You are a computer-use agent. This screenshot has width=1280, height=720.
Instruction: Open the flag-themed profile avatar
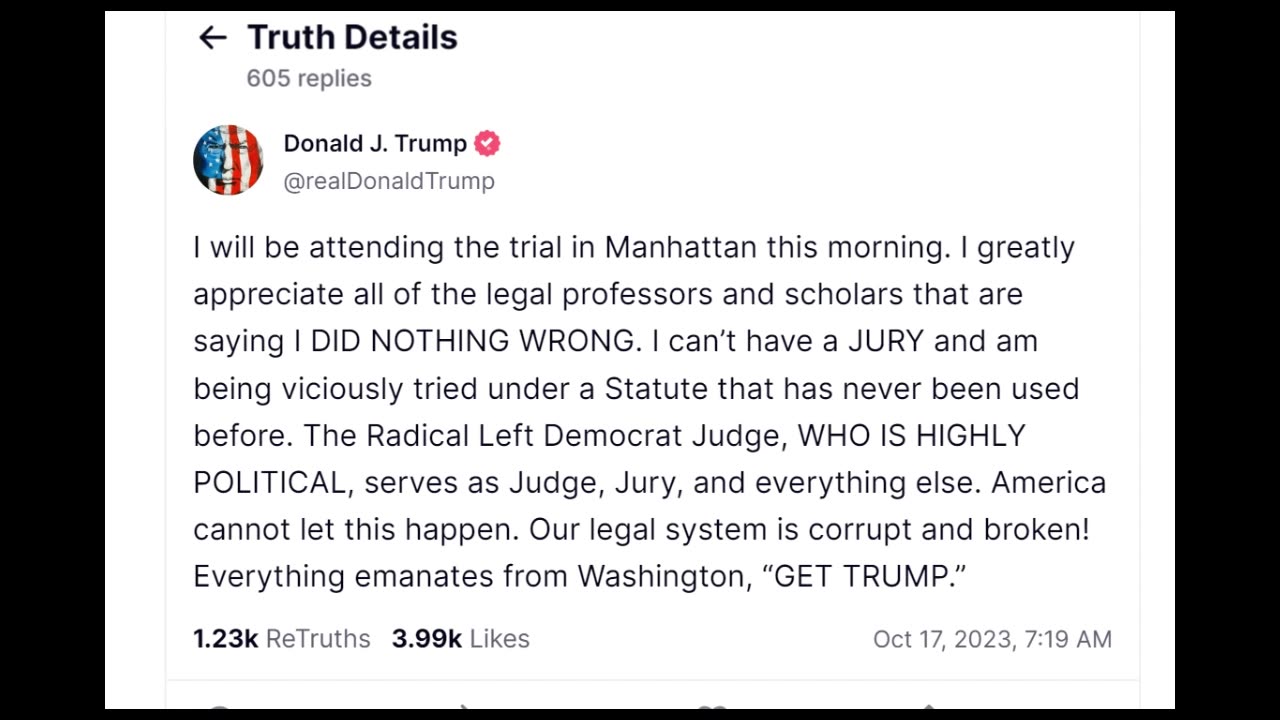coord(228,160)
